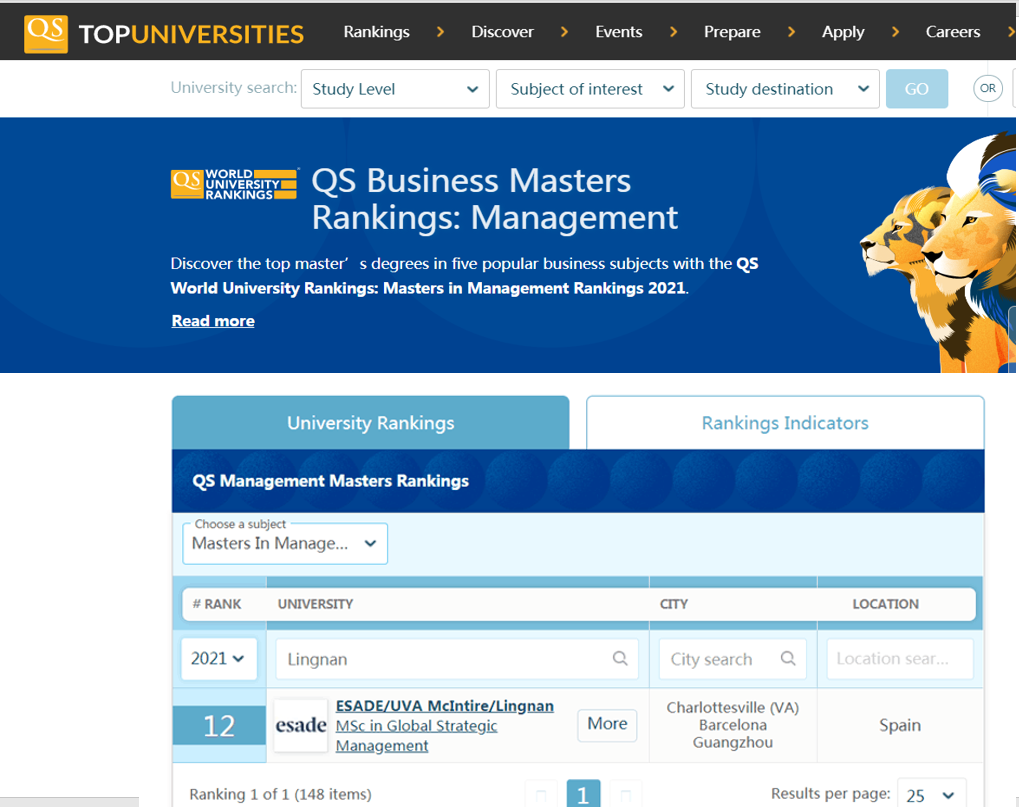
Task: Click the QS TopUniversities logo
Action: pyautogui.click(x=165, y=33)
